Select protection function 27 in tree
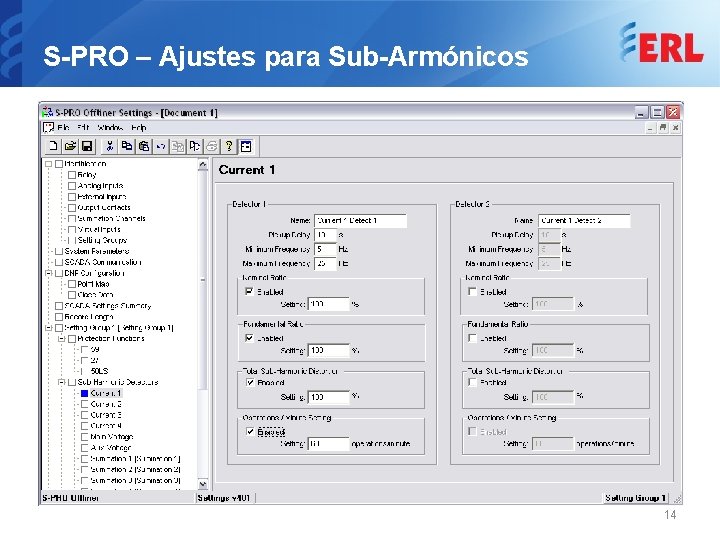Screen dimensions: 720x540 tap(95, 360)
